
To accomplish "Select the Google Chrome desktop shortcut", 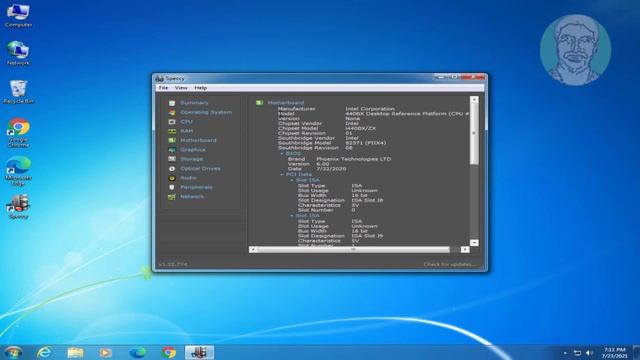I will click(18, 132).
